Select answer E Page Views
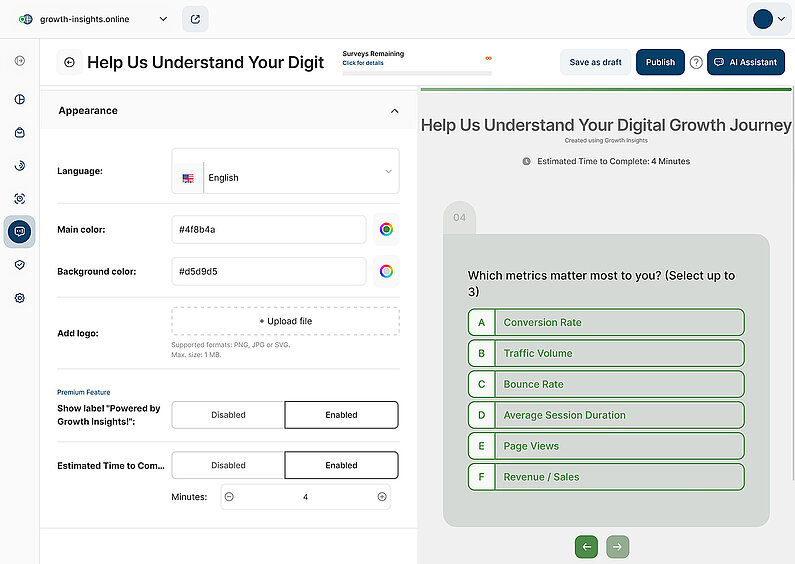 [606, 446]
